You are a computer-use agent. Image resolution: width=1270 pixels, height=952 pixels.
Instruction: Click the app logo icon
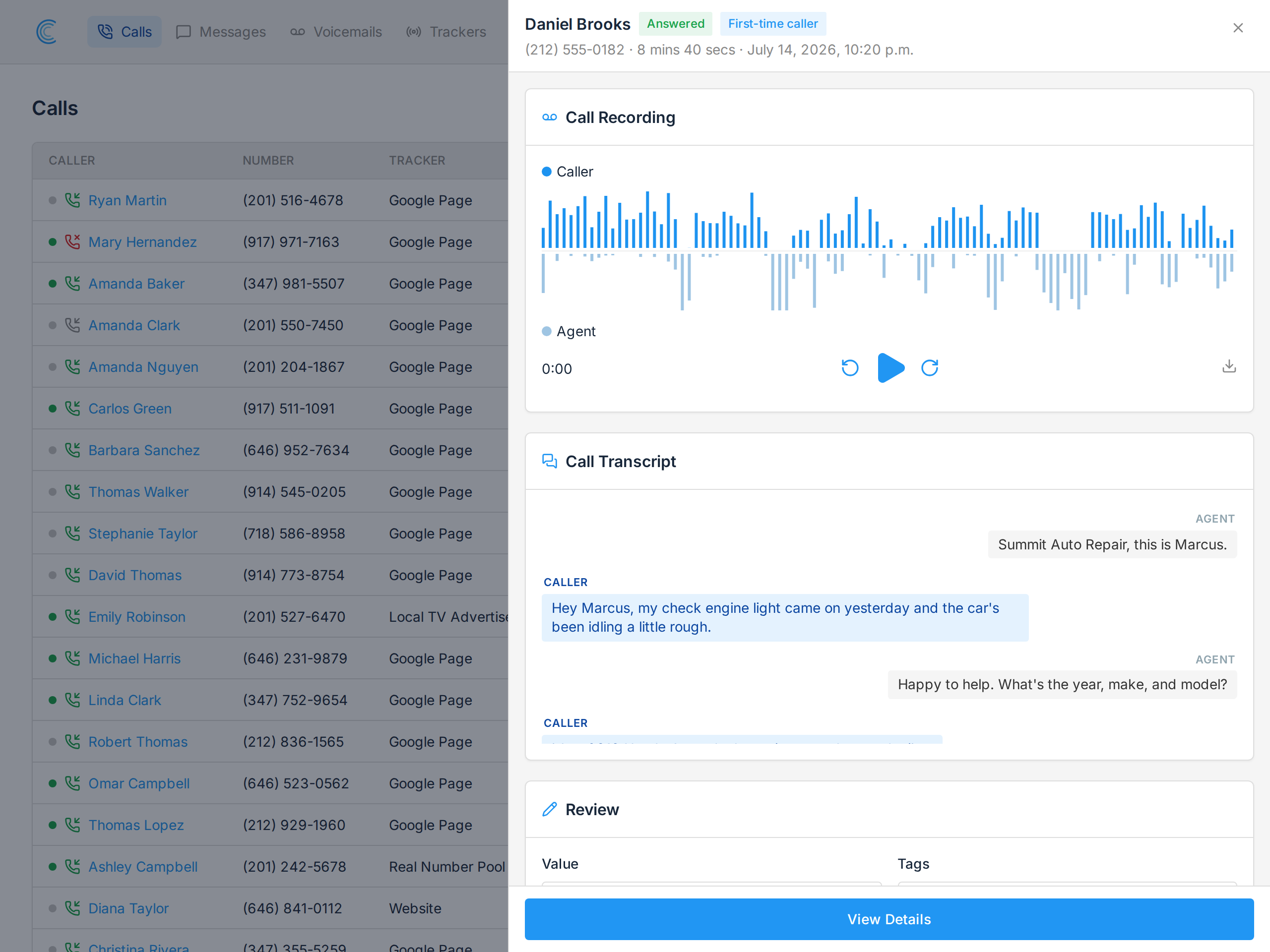(46, 32)
